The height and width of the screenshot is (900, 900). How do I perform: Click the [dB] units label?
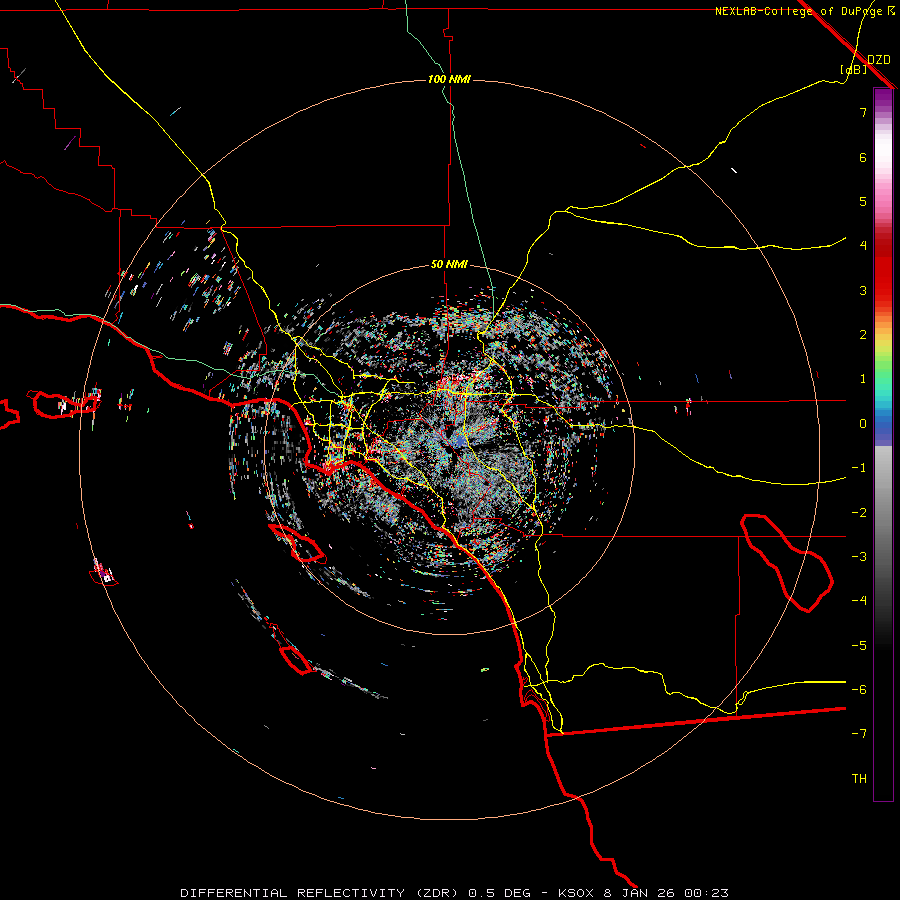pos(853,70)
